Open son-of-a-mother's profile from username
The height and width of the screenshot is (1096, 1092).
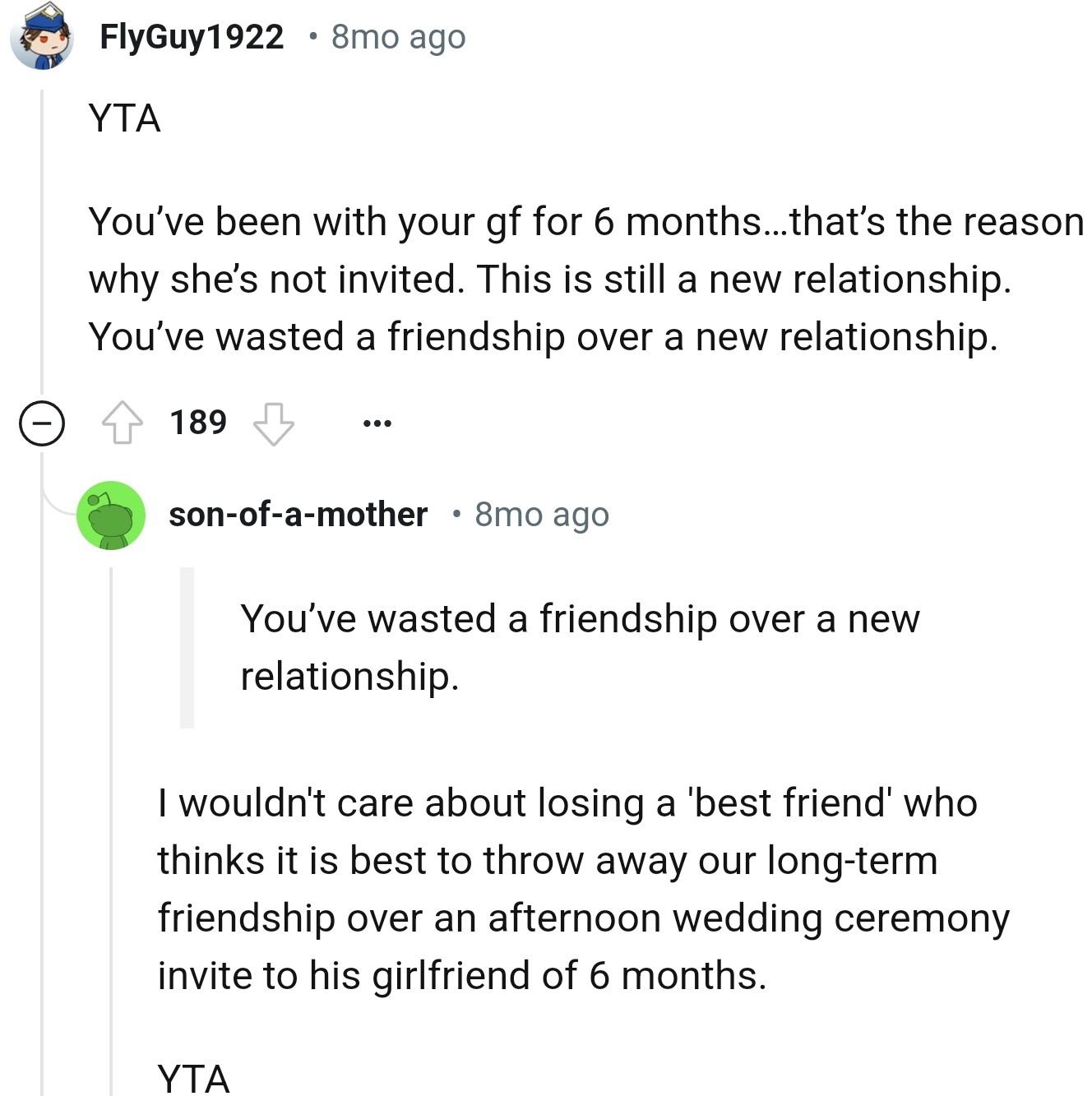click(298, 515)
